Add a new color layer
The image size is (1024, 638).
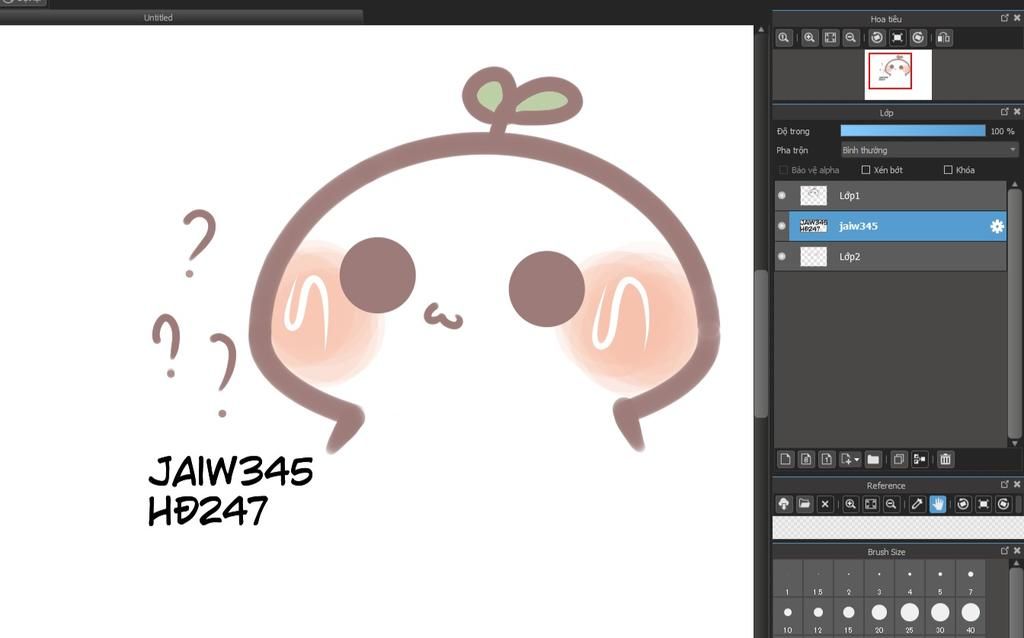click(786, 459)
